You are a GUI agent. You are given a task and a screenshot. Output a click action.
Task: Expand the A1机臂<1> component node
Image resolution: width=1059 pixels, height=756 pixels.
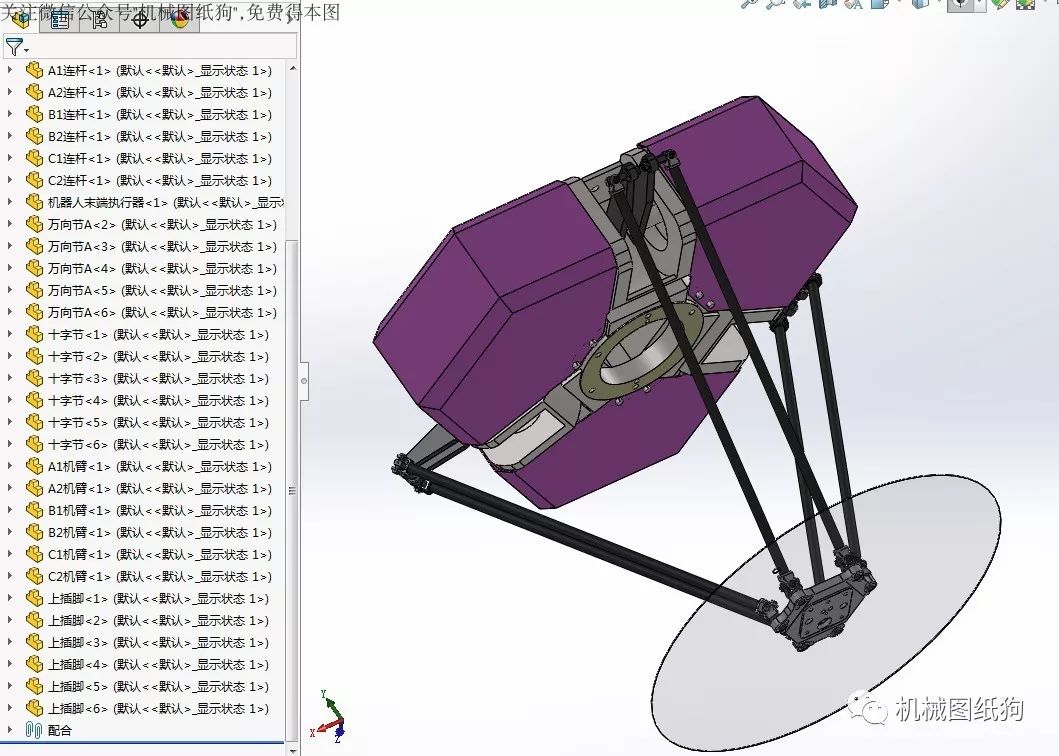click(9, 466)
